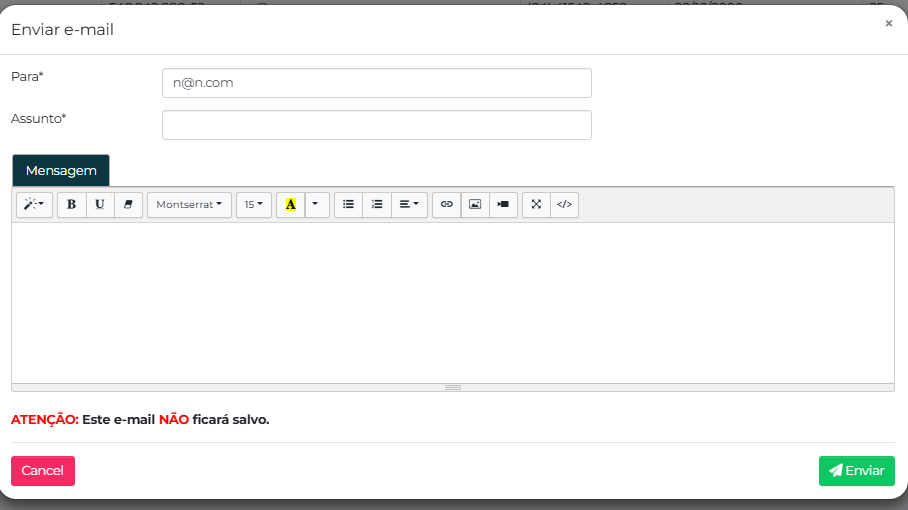Insert an ordered numbered list

click(377, 204)
